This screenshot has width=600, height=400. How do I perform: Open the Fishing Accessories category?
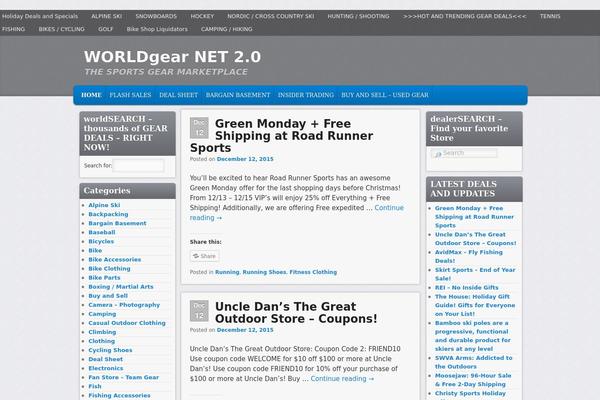click(119, 395)
